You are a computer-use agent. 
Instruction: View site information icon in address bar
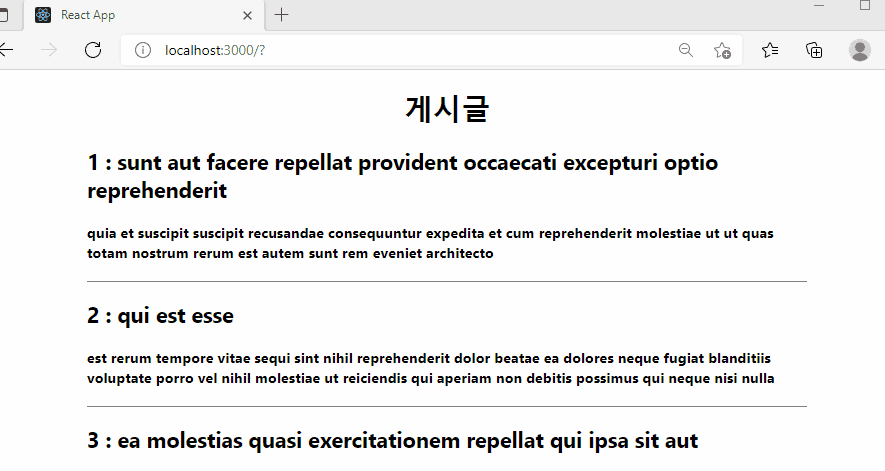[x=143, y=50]
